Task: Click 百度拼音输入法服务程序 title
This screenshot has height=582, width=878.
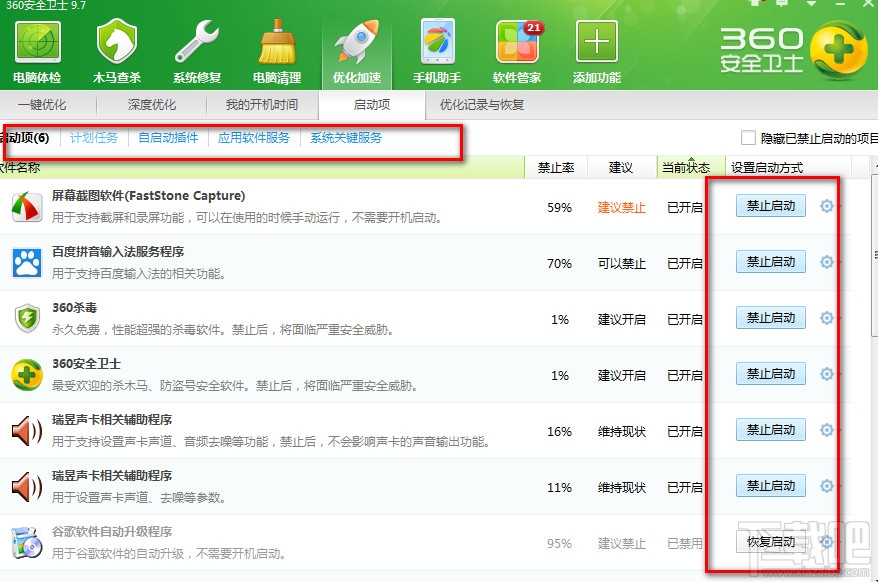Action: 118,252
